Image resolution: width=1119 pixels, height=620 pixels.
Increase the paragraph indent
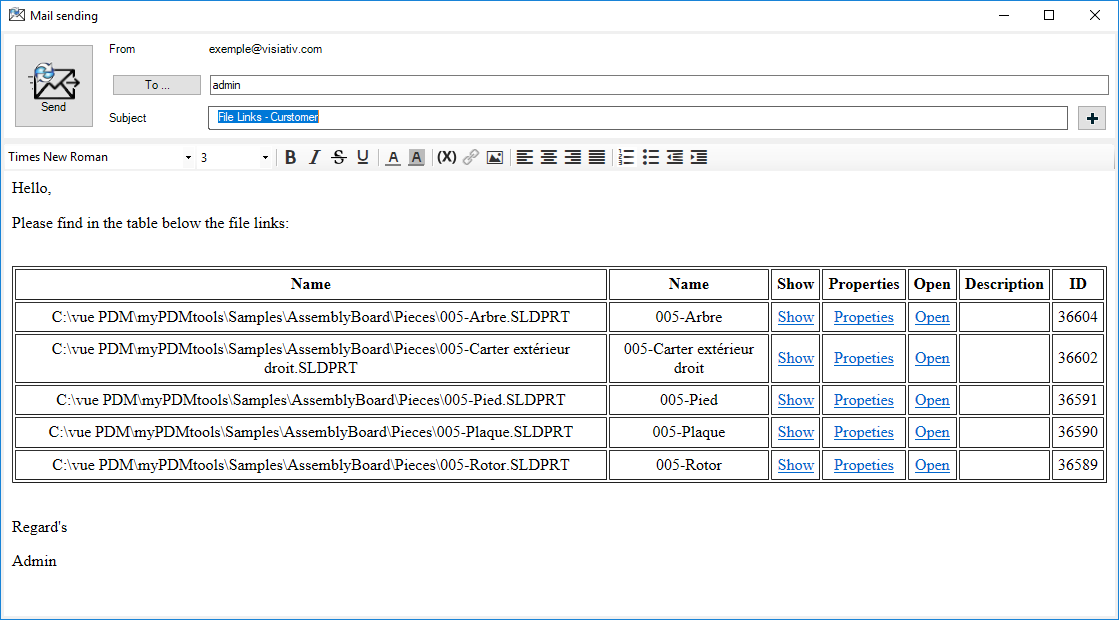(699, 157)
